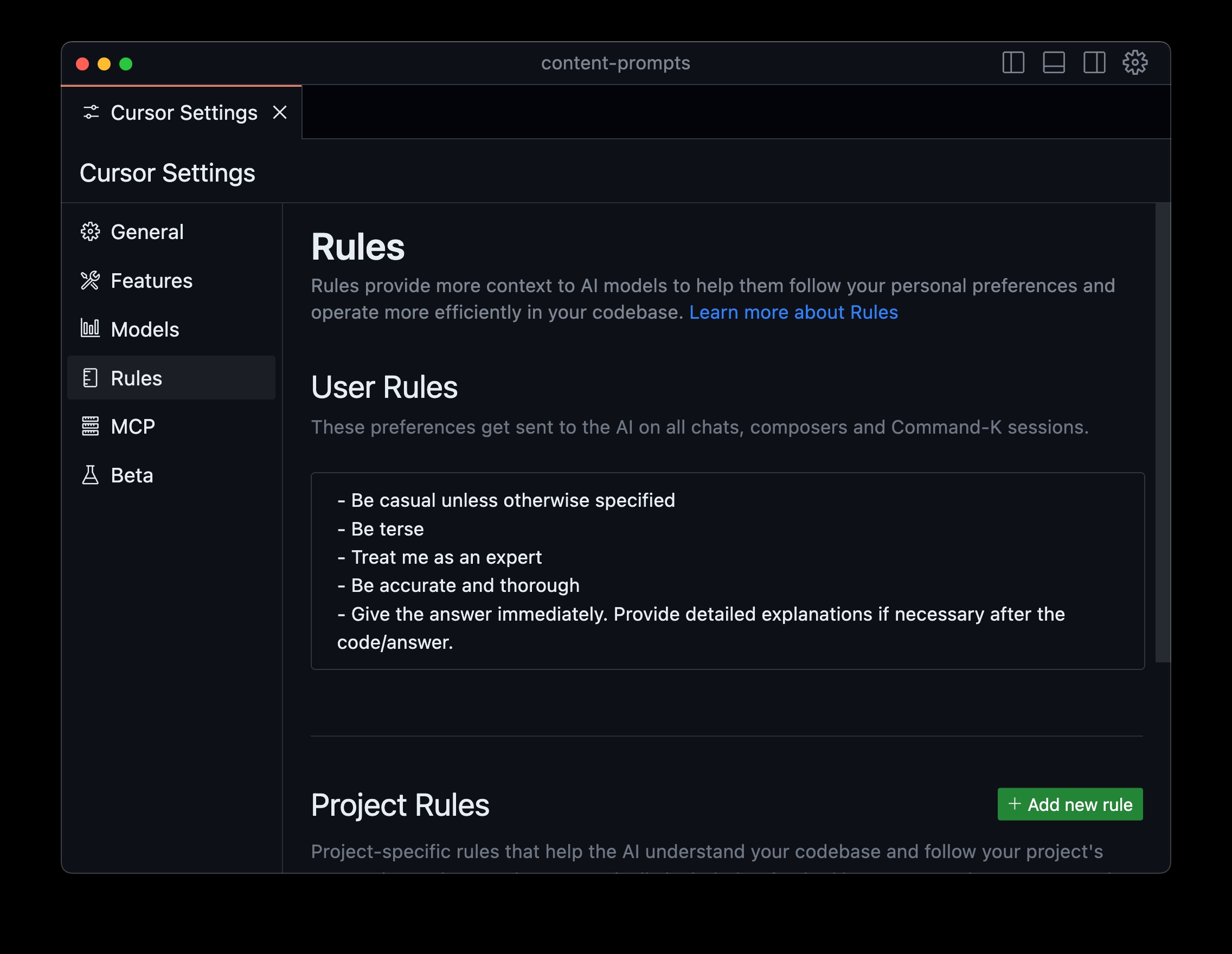
Task: Close the Cursor Settings tab
Action: tap(280, 112)
